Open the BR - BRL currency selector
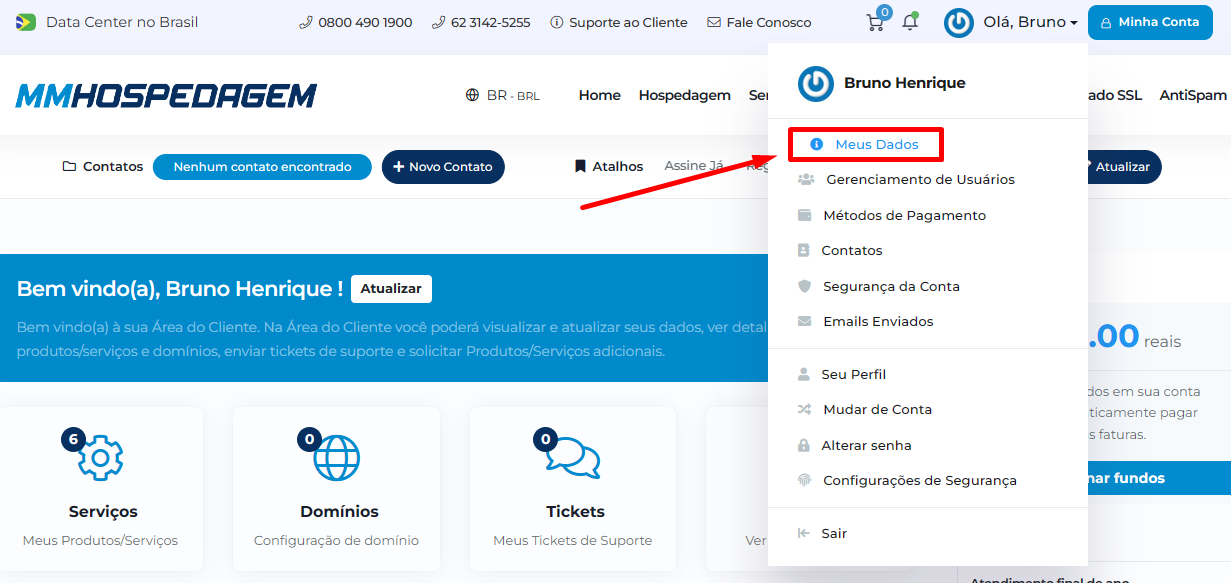Screen dimensions: 1231x583 503,96
